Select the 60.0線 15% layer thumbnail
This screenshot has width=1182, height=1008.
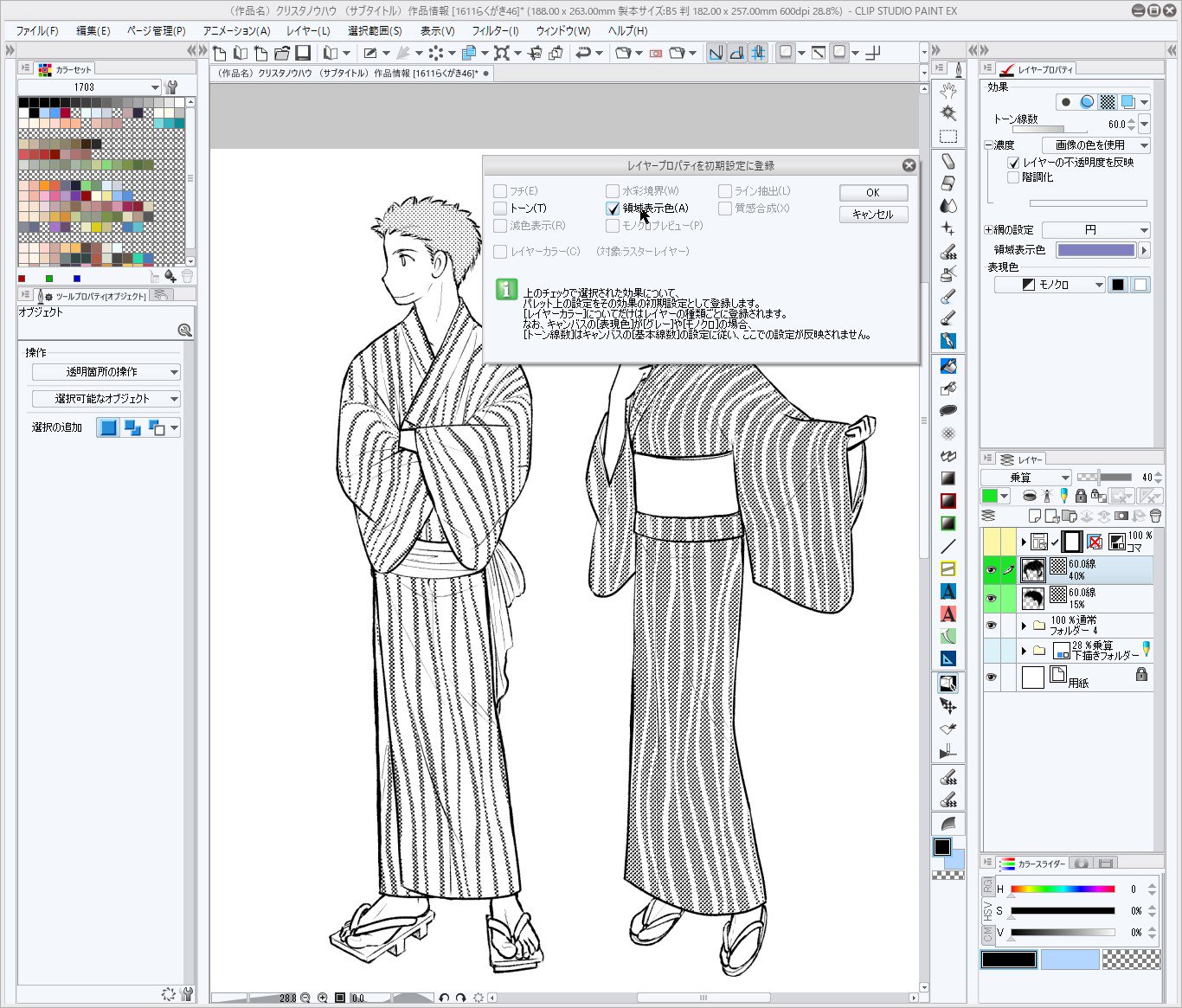[1032, 598]
